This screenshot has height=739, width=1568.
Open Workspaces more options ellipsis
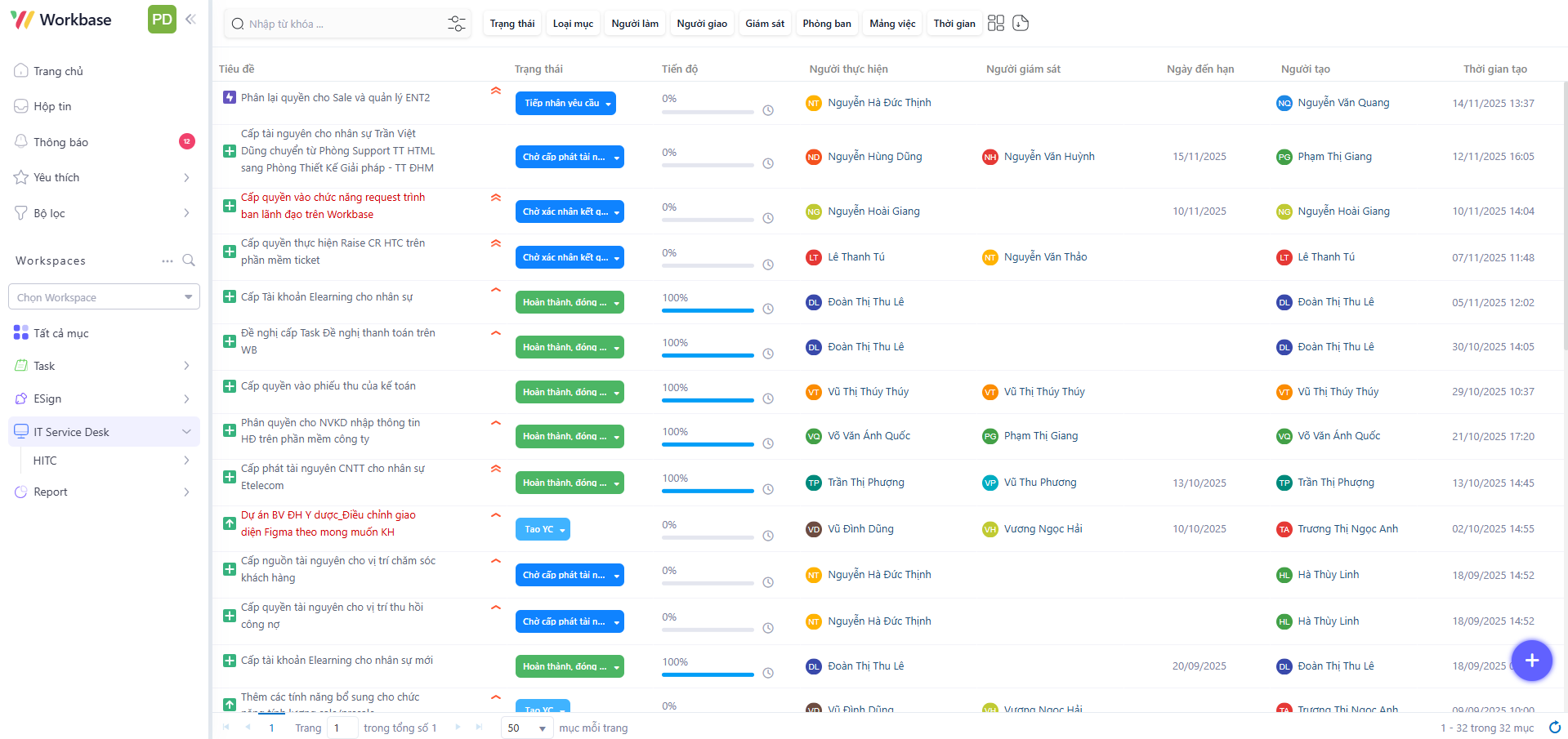pyautogui.click(x=168, y=261)
